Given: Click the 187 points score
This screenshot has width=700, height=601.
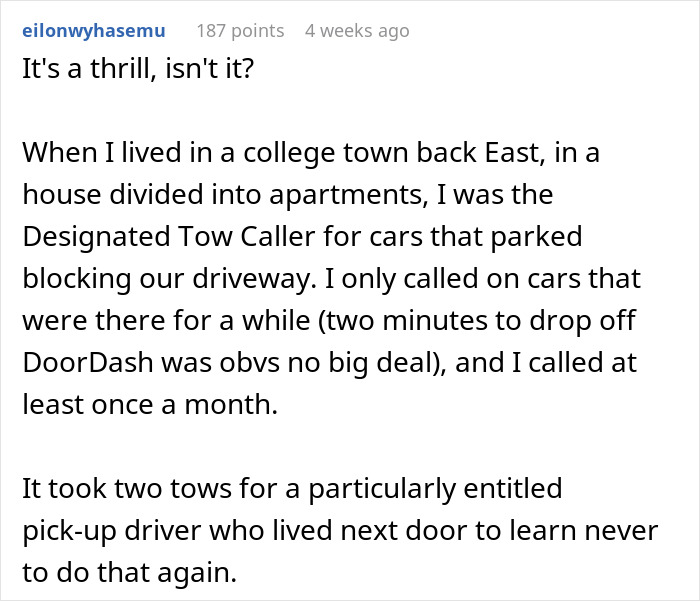Looking at the screenshot, I should [240, 30].
